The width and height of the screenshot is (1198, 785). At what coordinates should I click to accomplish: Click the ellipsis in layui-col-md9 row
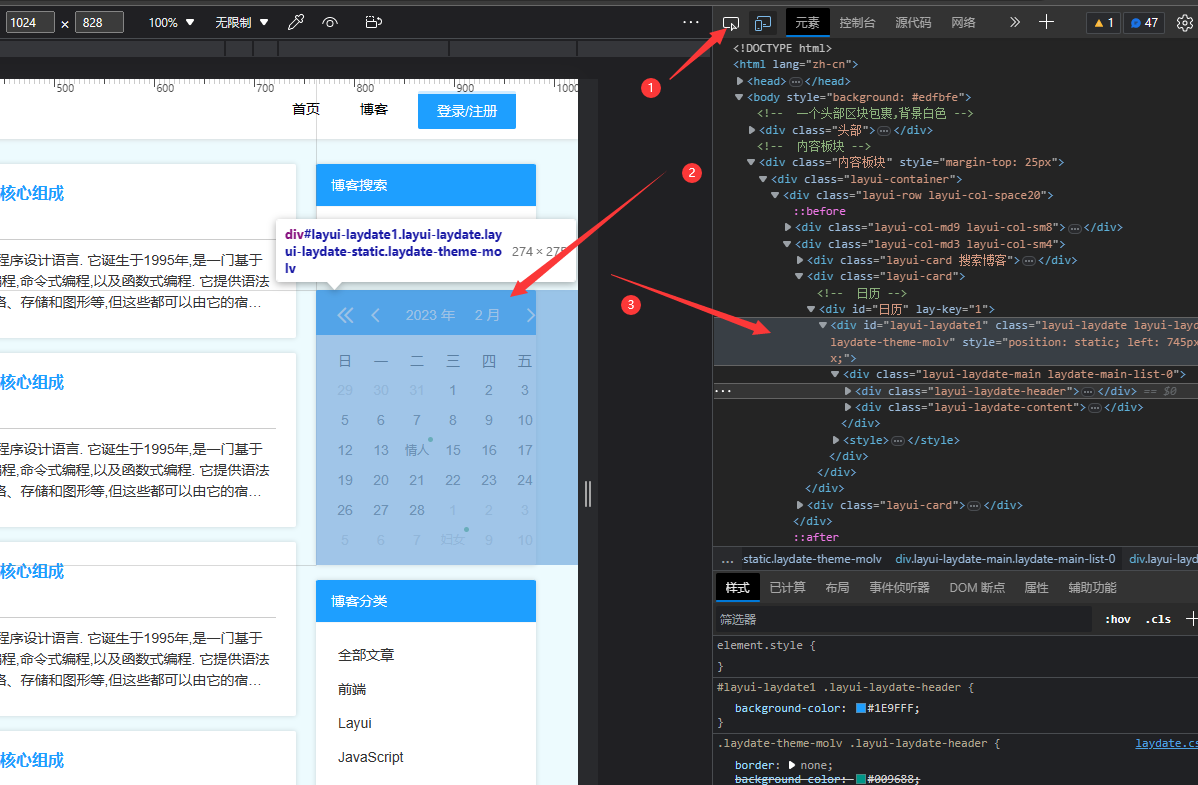1074,228
